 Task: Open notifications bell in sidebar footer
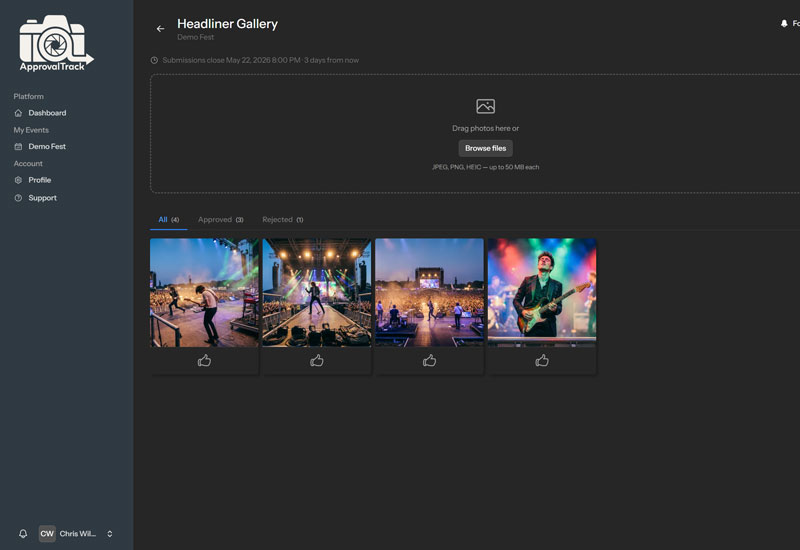click(23, 534)
